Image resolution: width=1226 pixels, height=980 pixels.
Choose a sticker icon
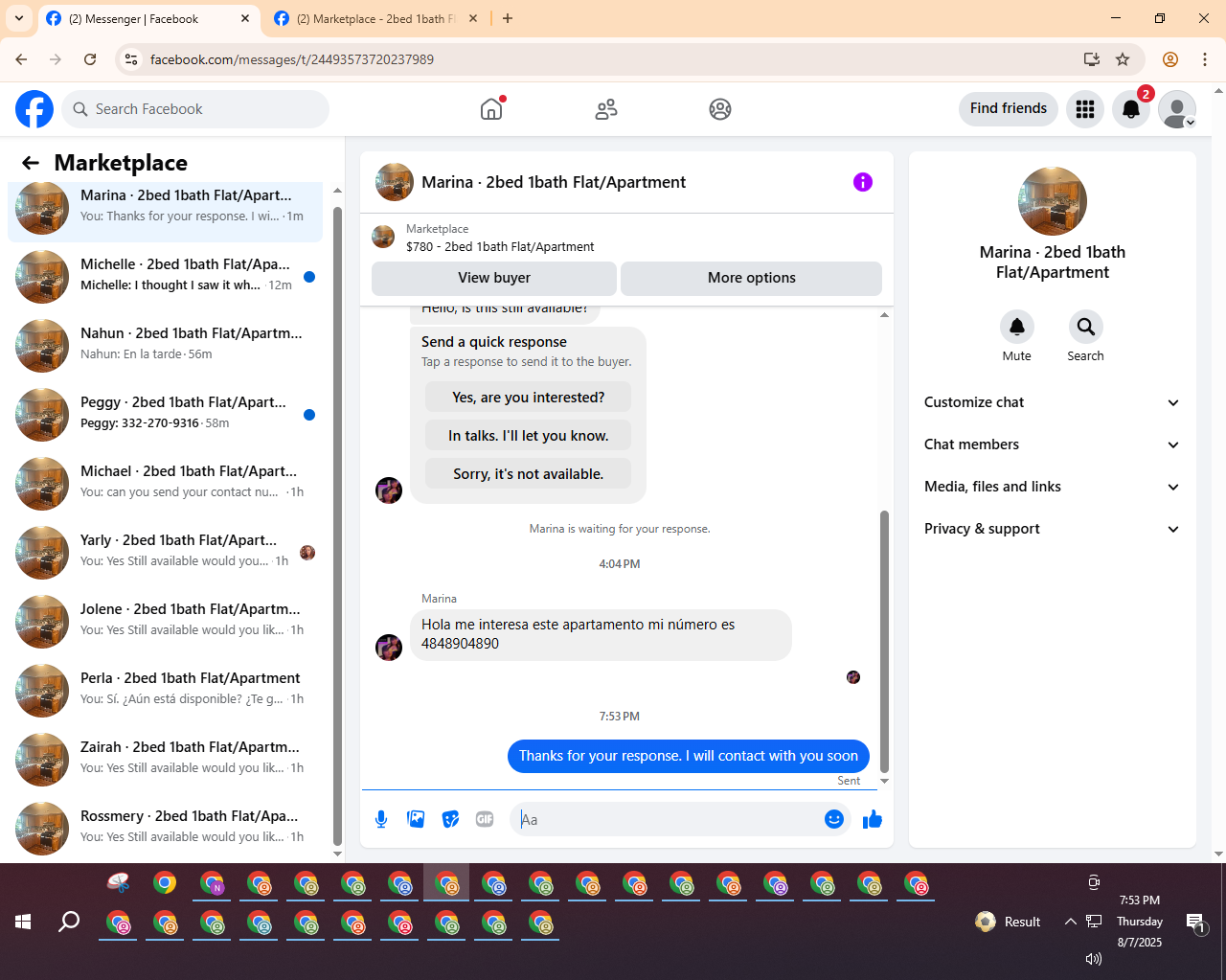pos(450,819)
